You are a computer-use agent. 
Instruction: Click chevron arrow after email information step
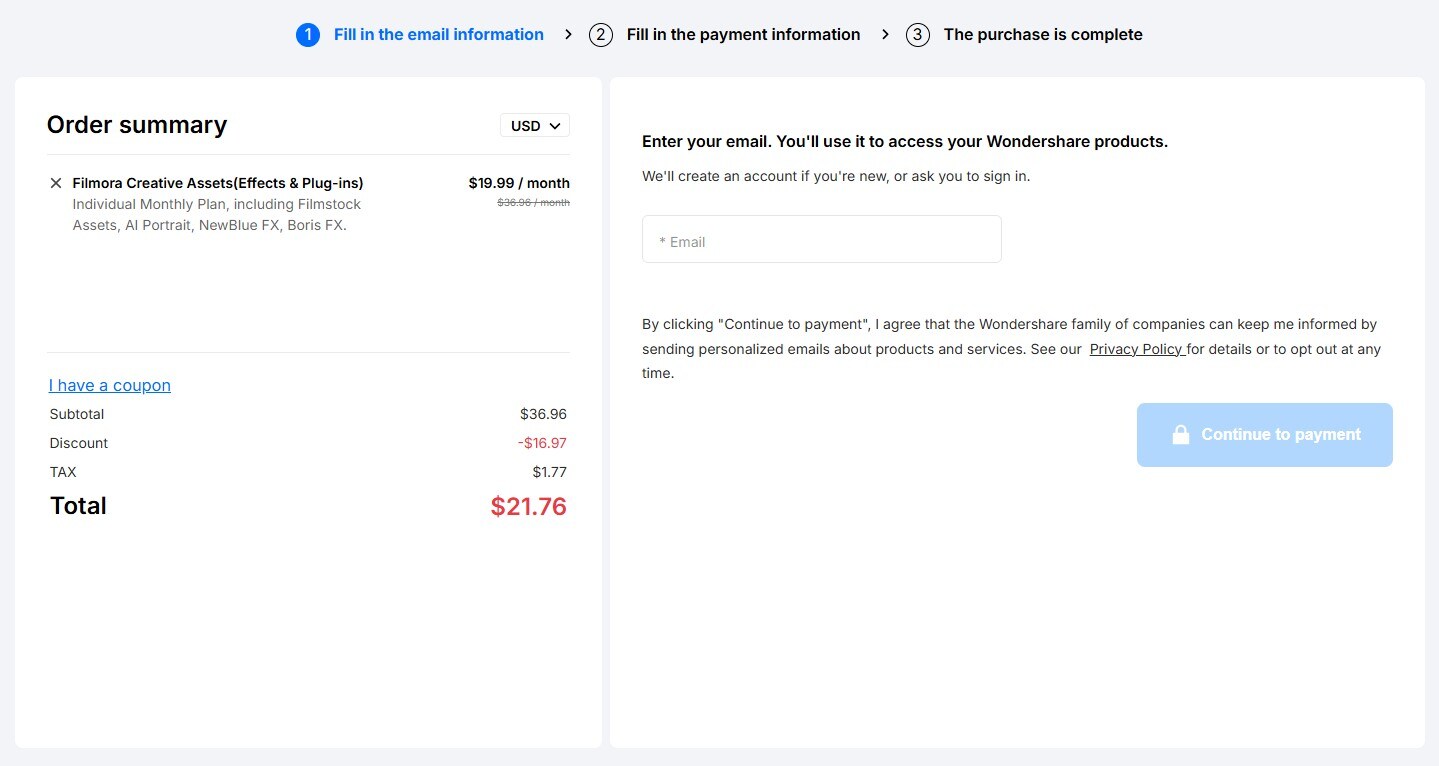pos(568,35)
